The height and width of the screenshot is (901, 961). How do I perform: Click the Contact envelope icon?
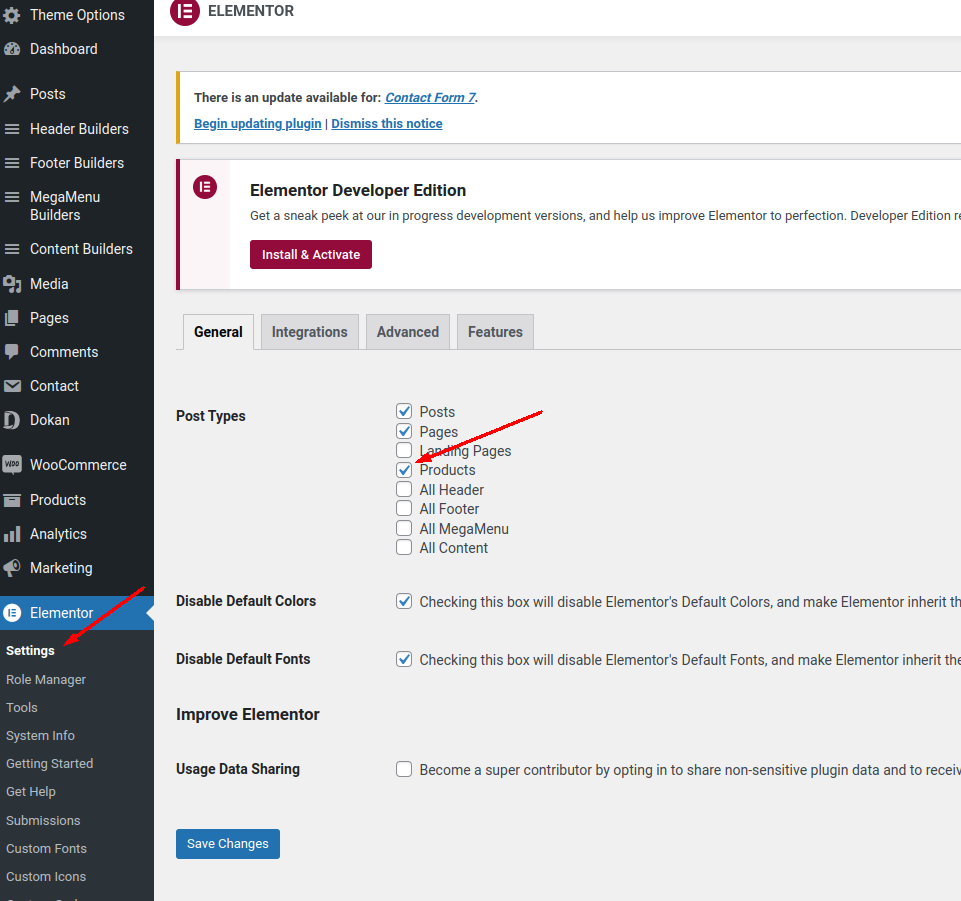[x=12, y=386]
